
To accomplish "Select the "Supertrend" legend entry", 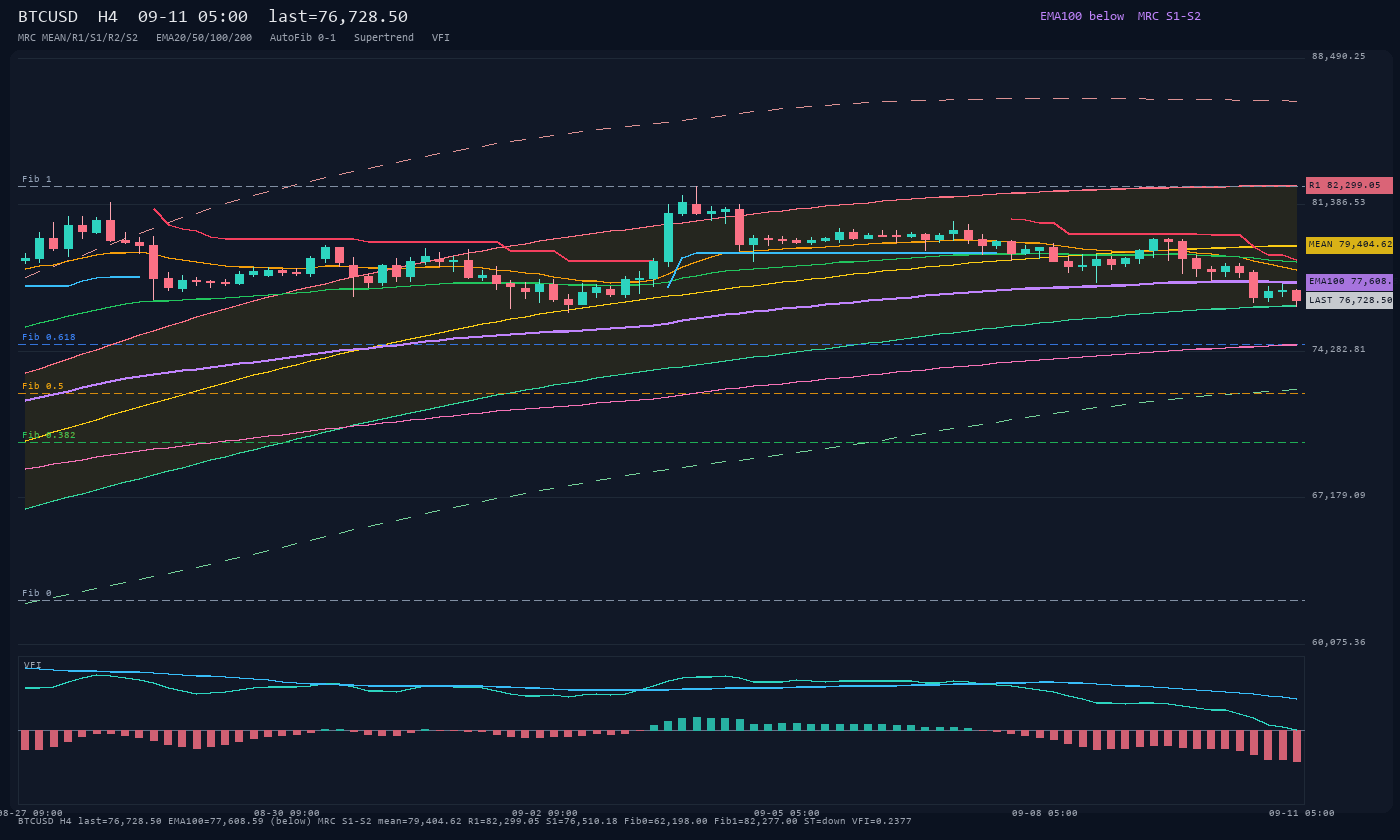I will pos(384,38).
